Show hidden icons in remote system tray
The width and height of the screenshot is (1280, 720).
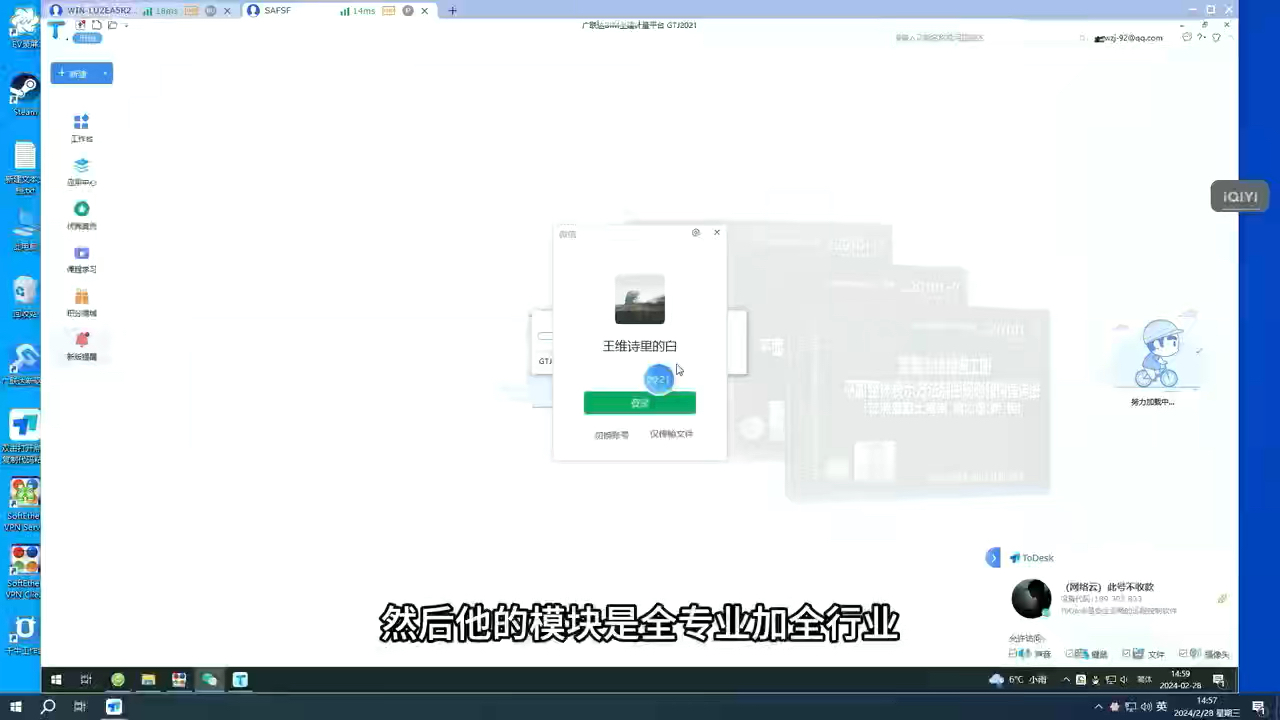pos(1066,680)
